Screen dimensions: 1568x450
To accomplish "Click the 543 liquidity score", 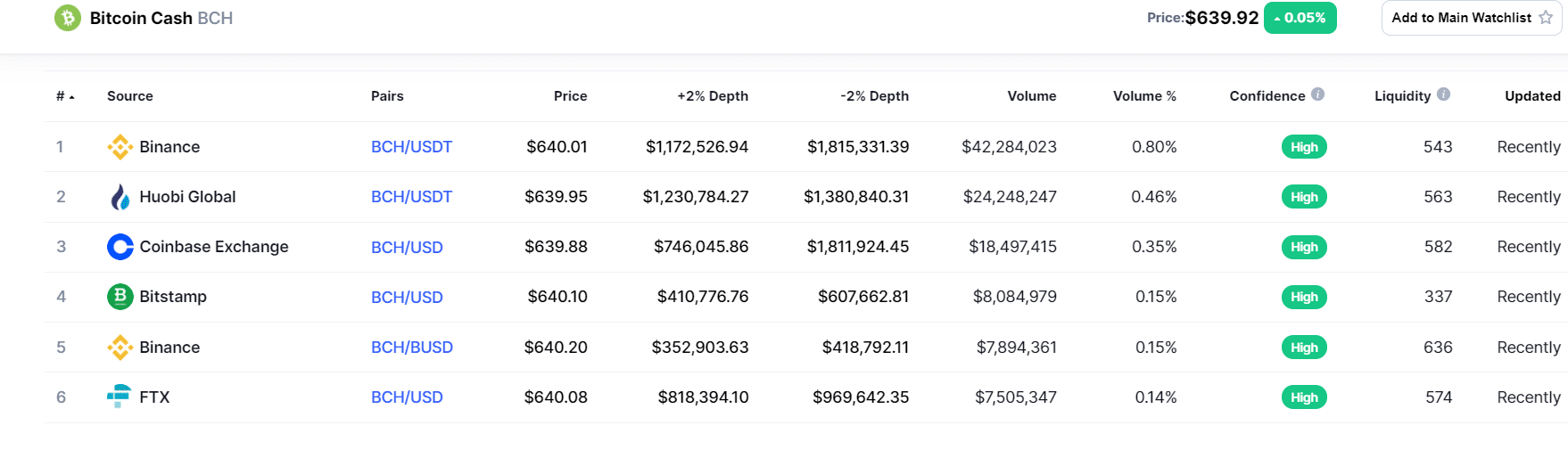I will pos(1438,147).
